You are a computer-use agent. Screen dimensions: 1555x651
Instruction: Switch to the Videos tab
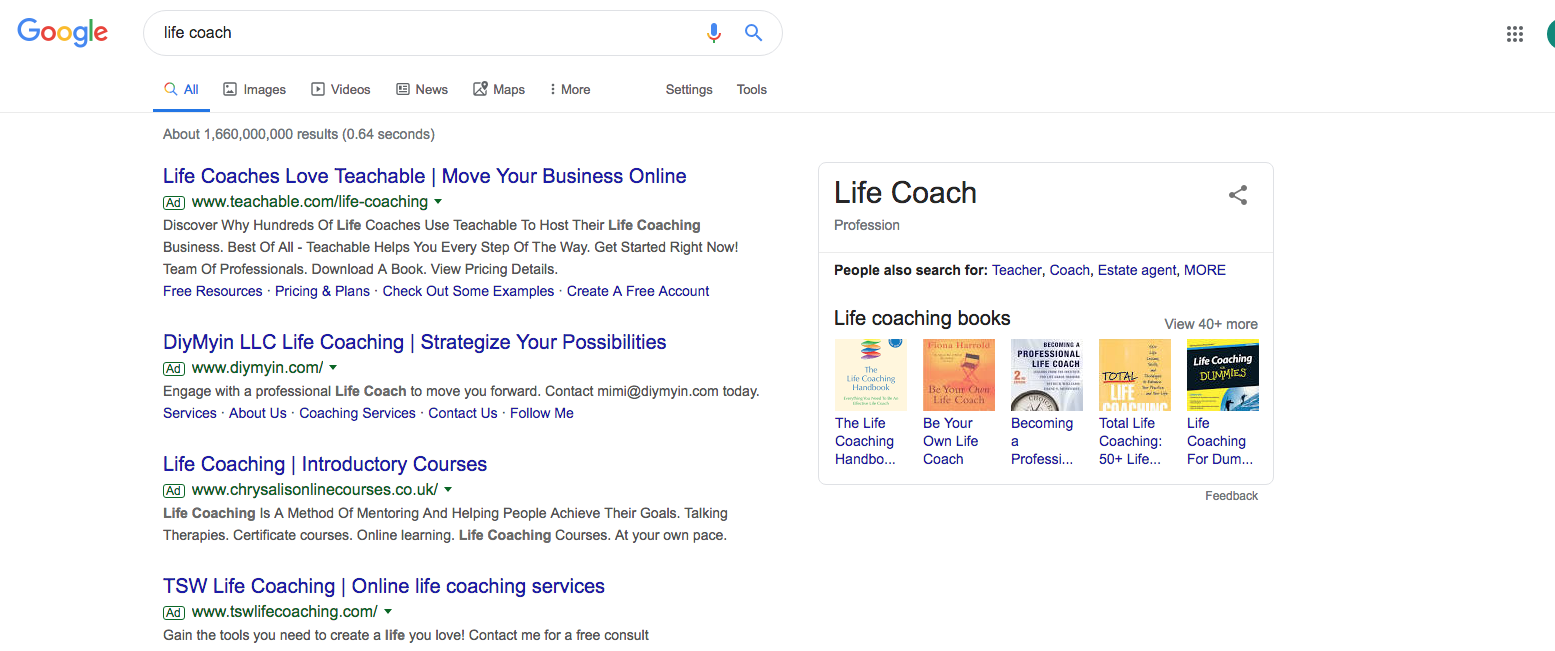click(341, 89)
